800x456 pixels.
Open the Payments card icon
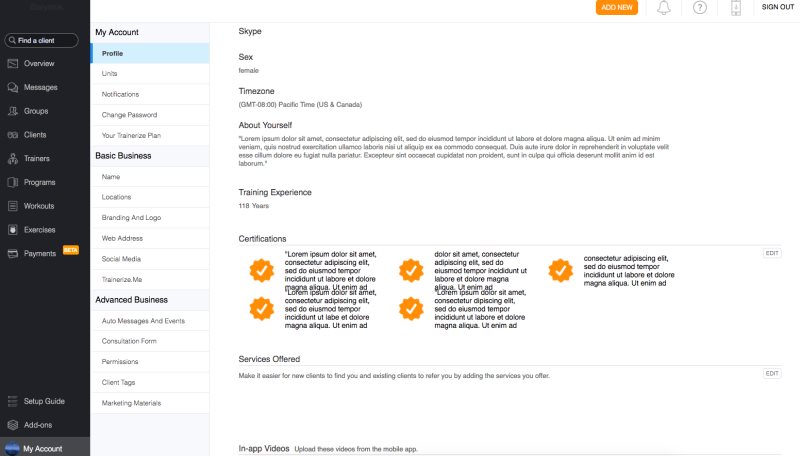(x=13, y=254)
